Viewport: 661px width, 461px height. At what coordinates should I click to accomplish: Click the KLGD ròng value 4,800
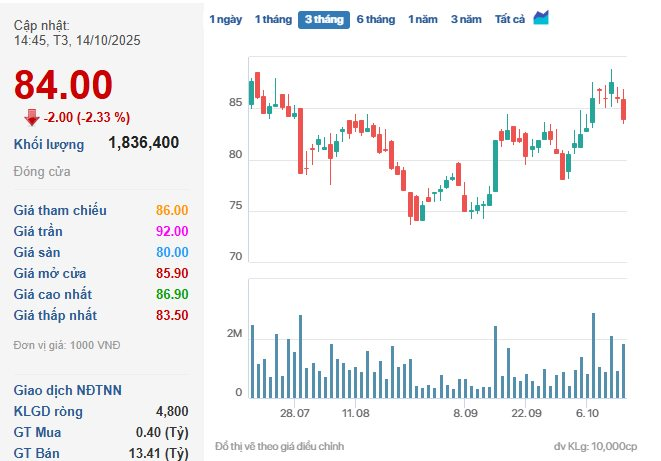(172, 411)
